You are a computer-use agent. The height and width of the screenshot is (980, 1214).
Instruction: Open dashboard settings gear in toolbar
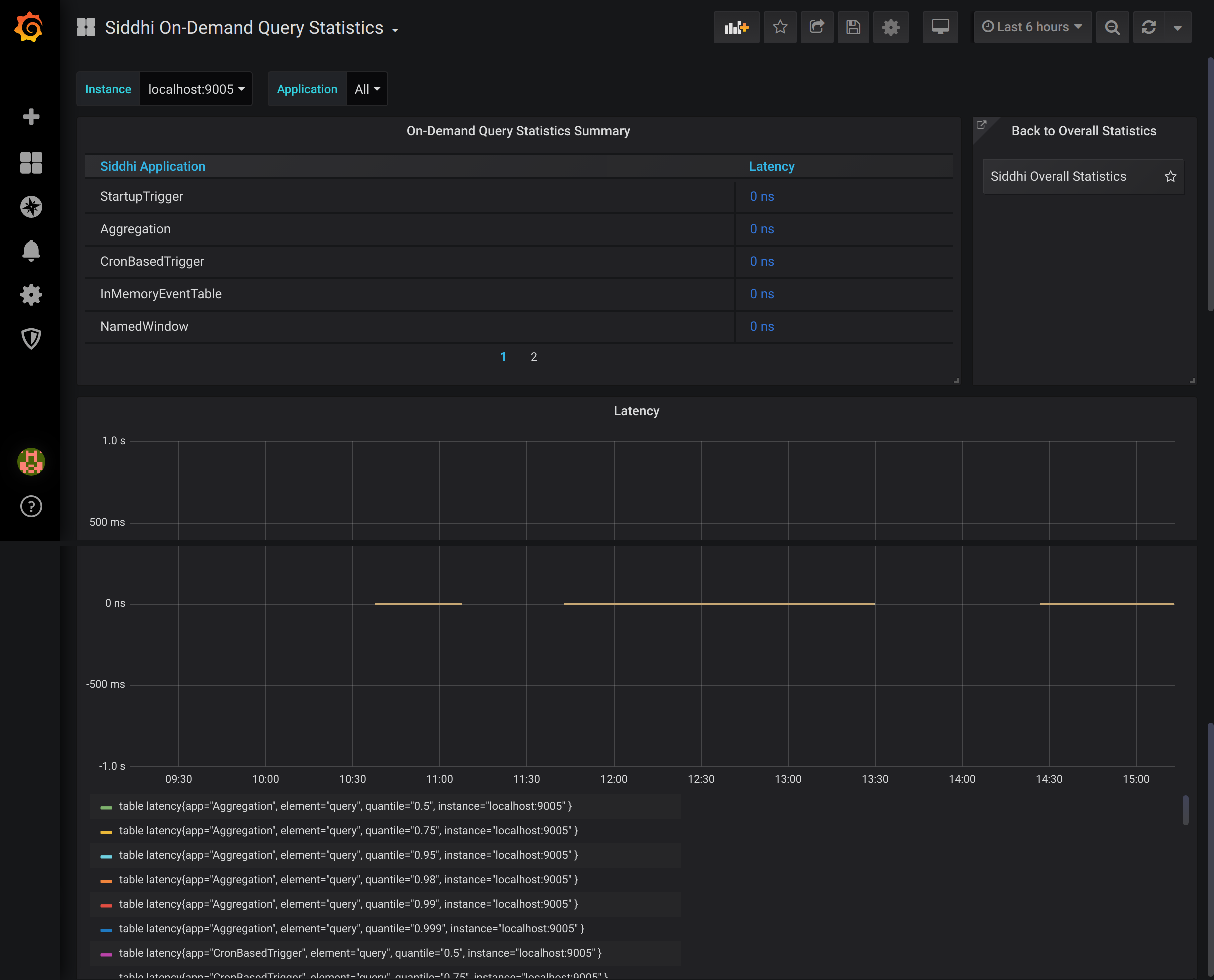891,27
